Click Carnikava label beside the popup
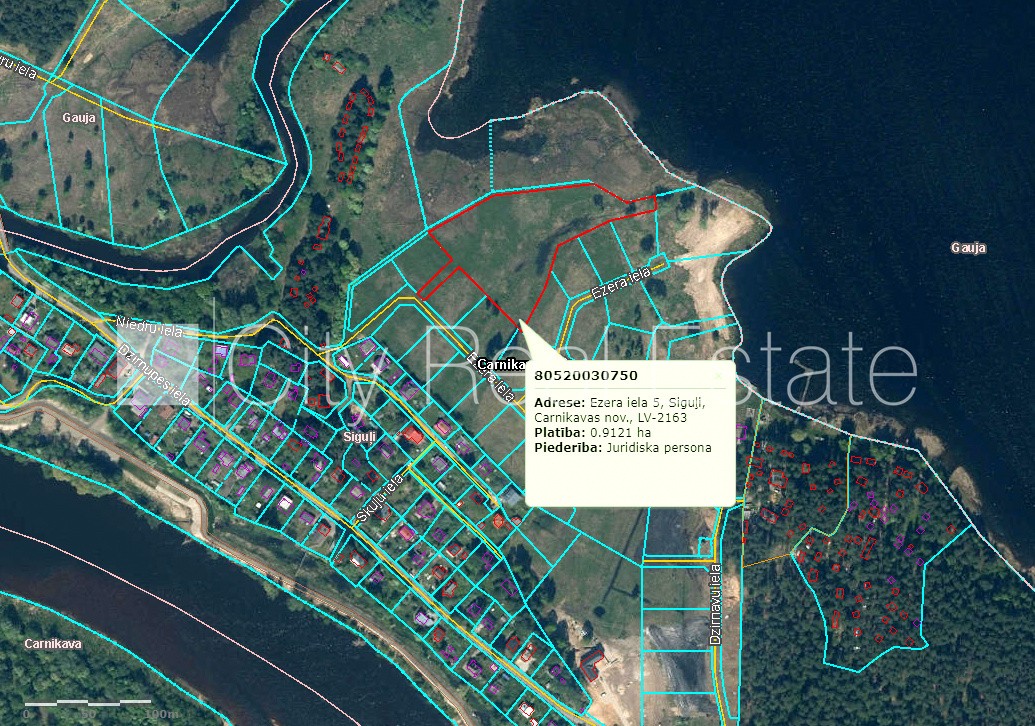 [x=501, y=364]
